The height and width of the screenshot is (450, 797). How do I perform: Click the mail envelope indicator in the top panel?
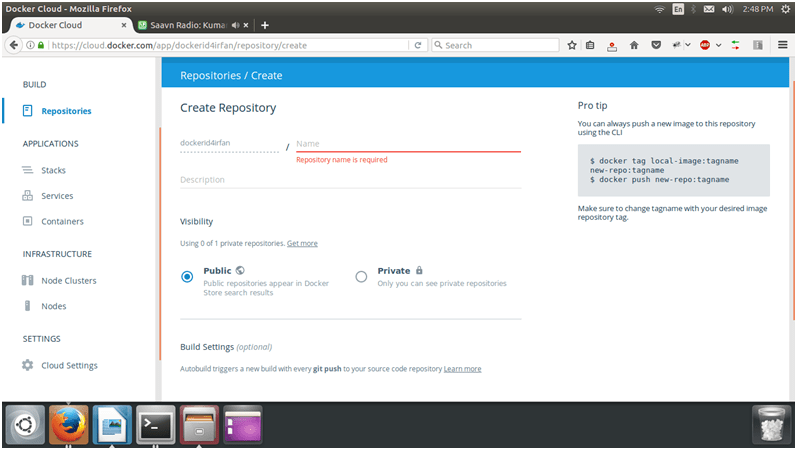[x=709, y=9]
